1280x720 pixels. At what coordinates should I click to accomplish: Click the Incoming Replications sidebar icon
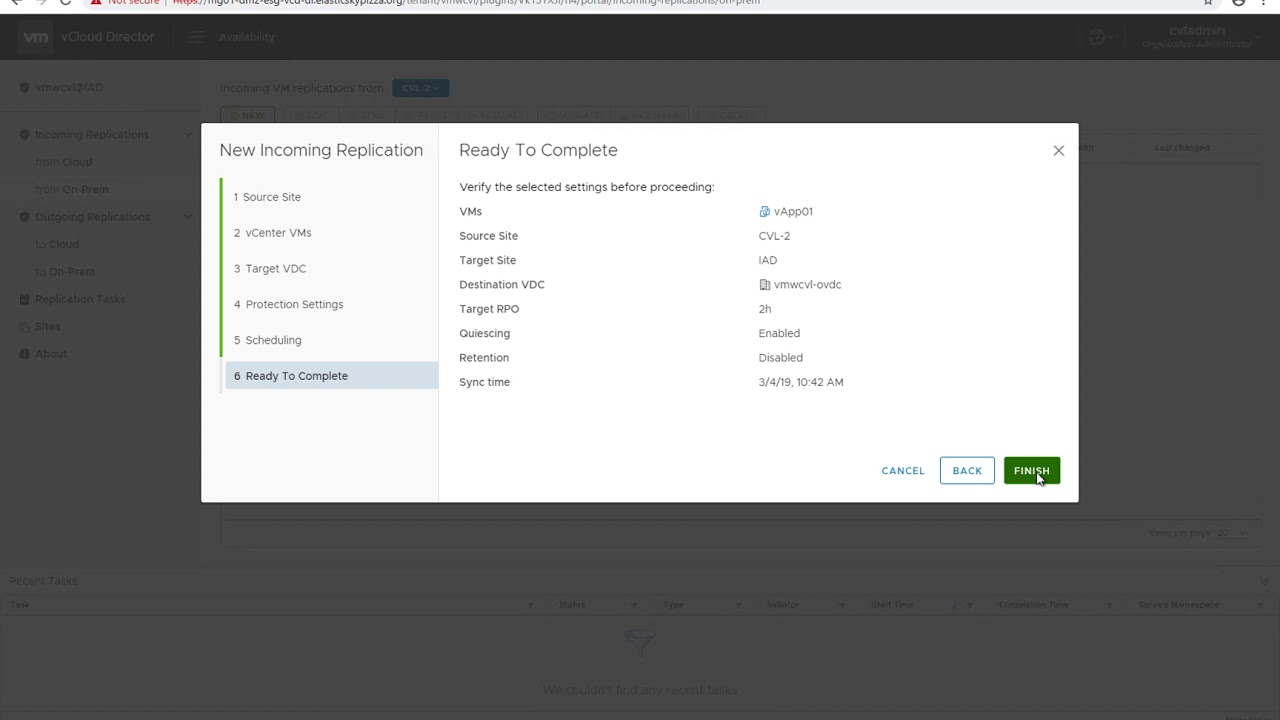click(25, 134)
